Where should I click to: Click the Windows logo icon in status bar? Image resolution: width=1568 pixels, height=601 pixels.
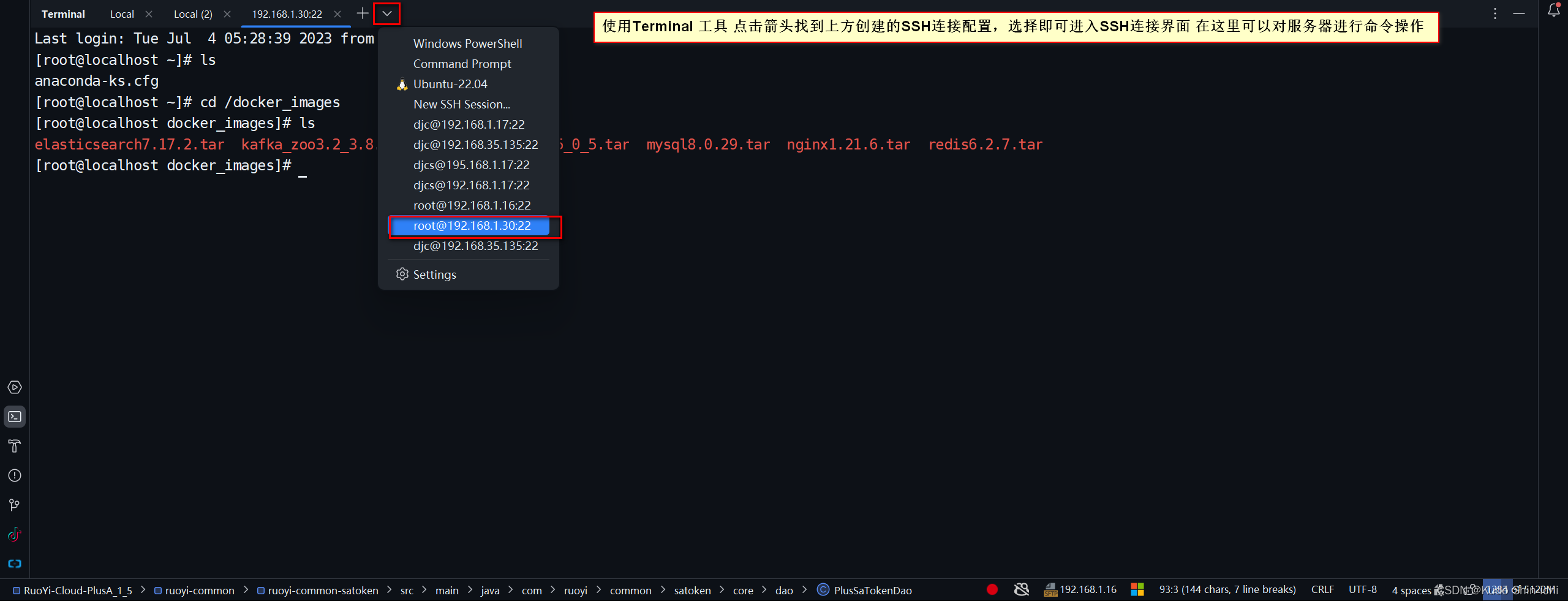click(1137, 589)
